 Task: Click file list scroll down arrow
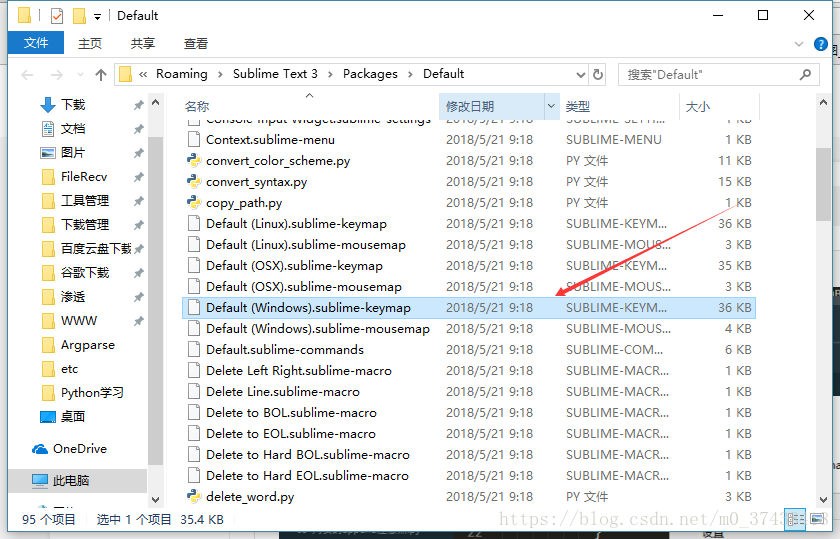(x=823, y=499)
